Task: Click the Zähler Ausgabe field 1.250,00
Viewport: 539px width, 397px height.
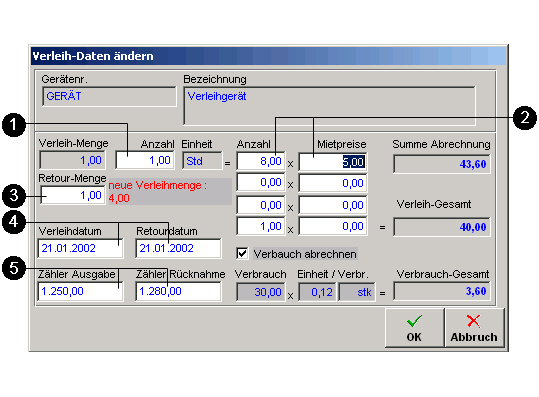Action: pyautogui.click(x=80, y=291)
